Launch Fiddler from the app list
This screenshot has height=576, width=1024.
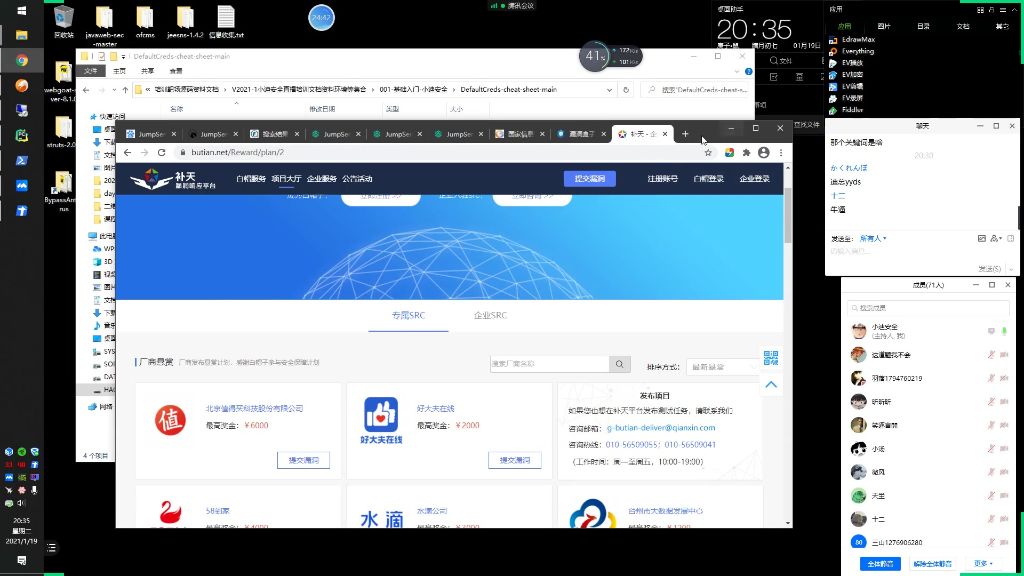(x=846, y=110)
